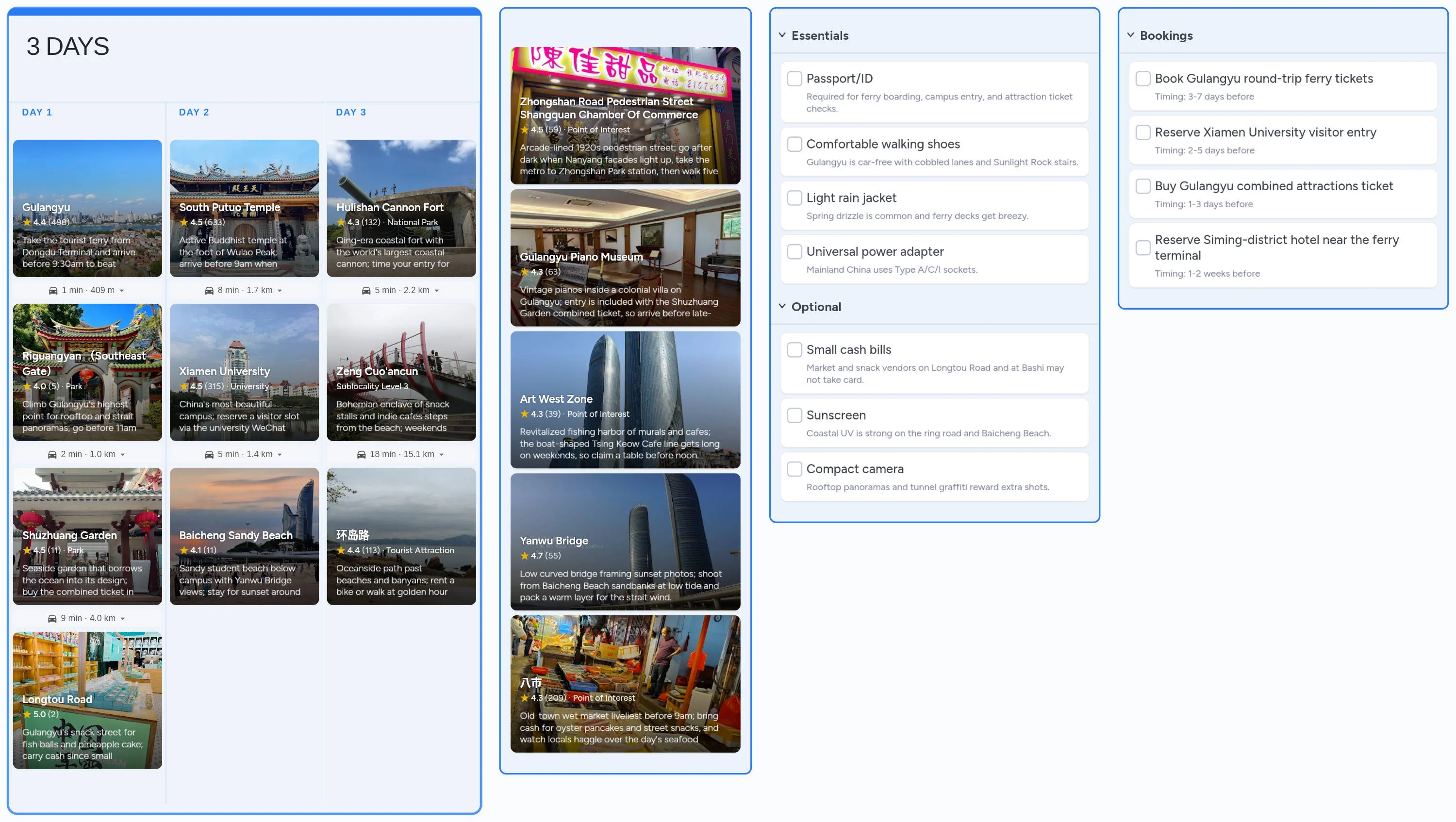Viewport: 1456px width, 822px height.
Task: Click the car icon beside 1 min · 409 m
Action: [x=53, y=290]
